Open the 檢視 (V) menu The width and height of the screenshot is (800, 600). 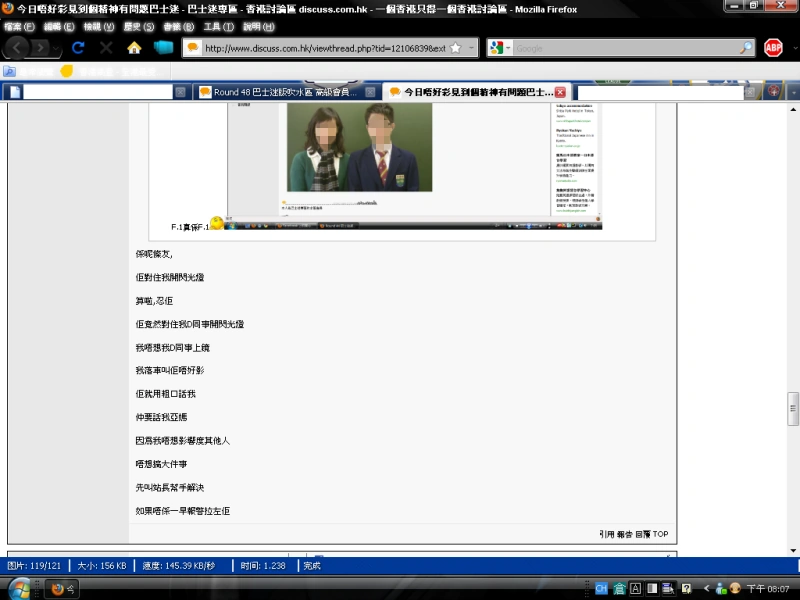click(x=99, y=27)
